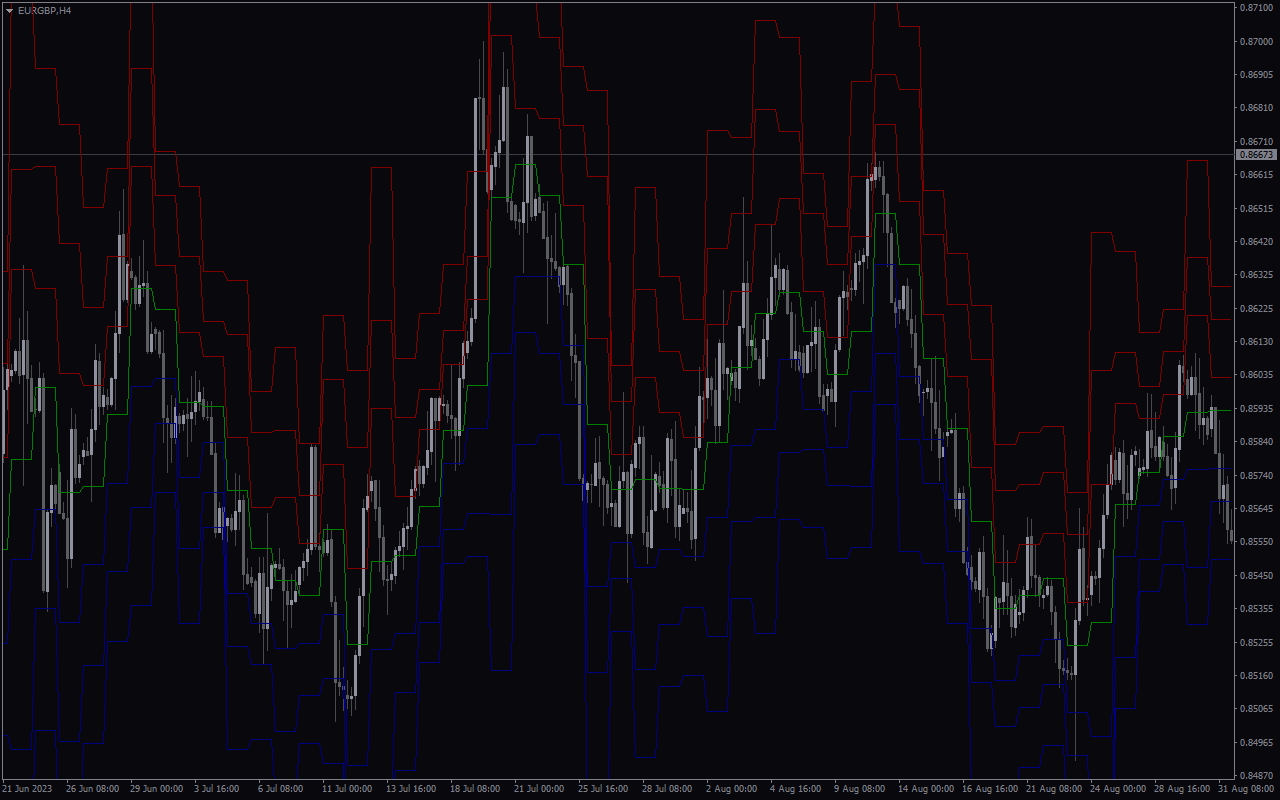Select the 0.84870 price scale value

[1257, 776]
